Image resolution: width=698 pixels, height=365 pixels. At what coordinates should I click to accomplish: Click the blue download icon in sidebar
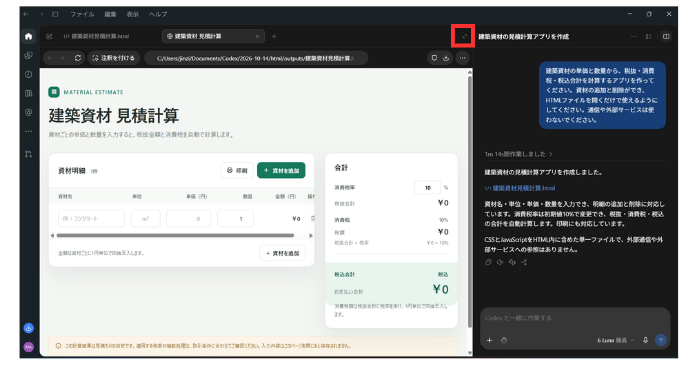(28, 328)
